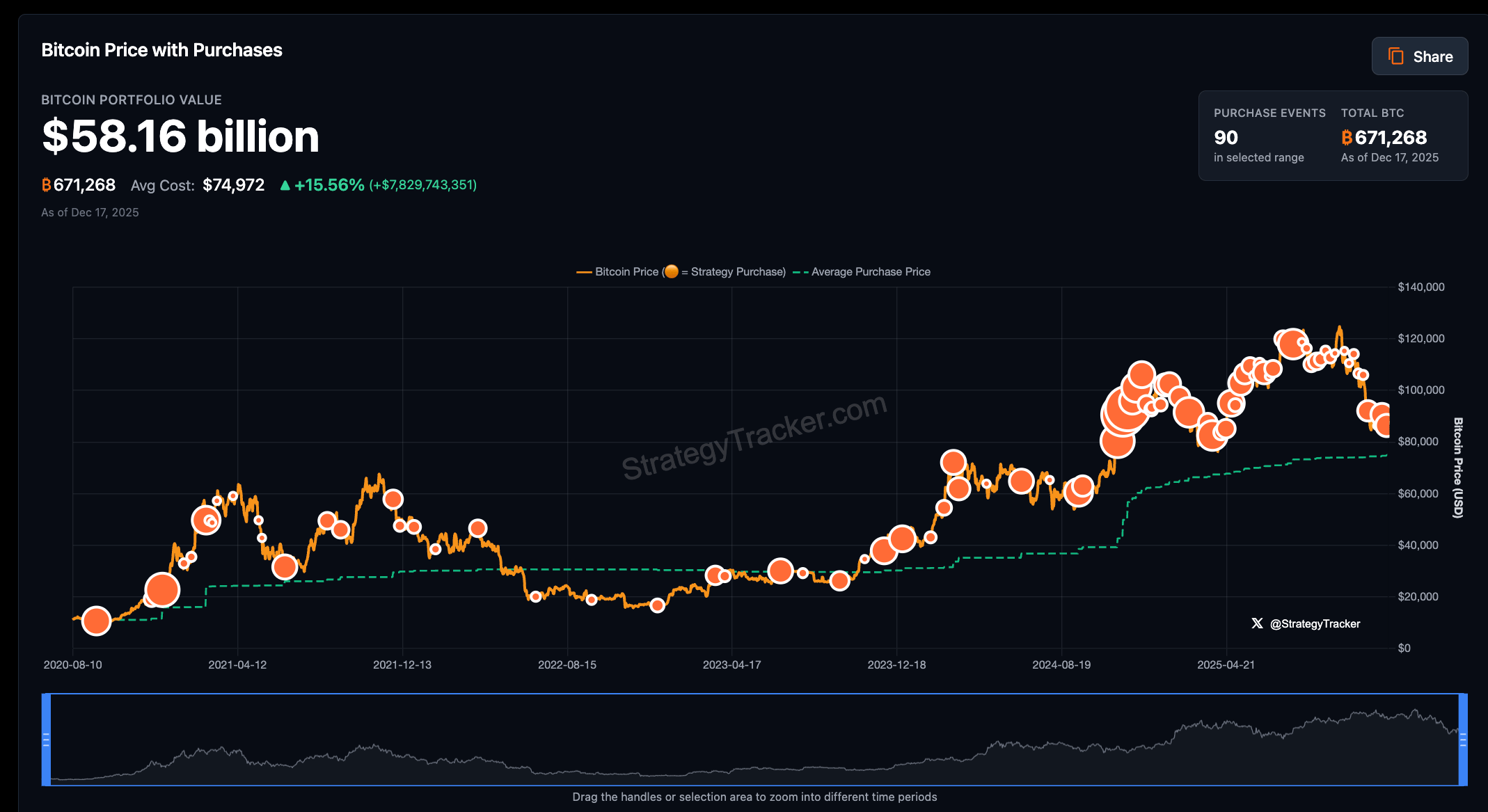
Task: Click the copy icon inside the Share button
Action: [x=1395, y=56]
